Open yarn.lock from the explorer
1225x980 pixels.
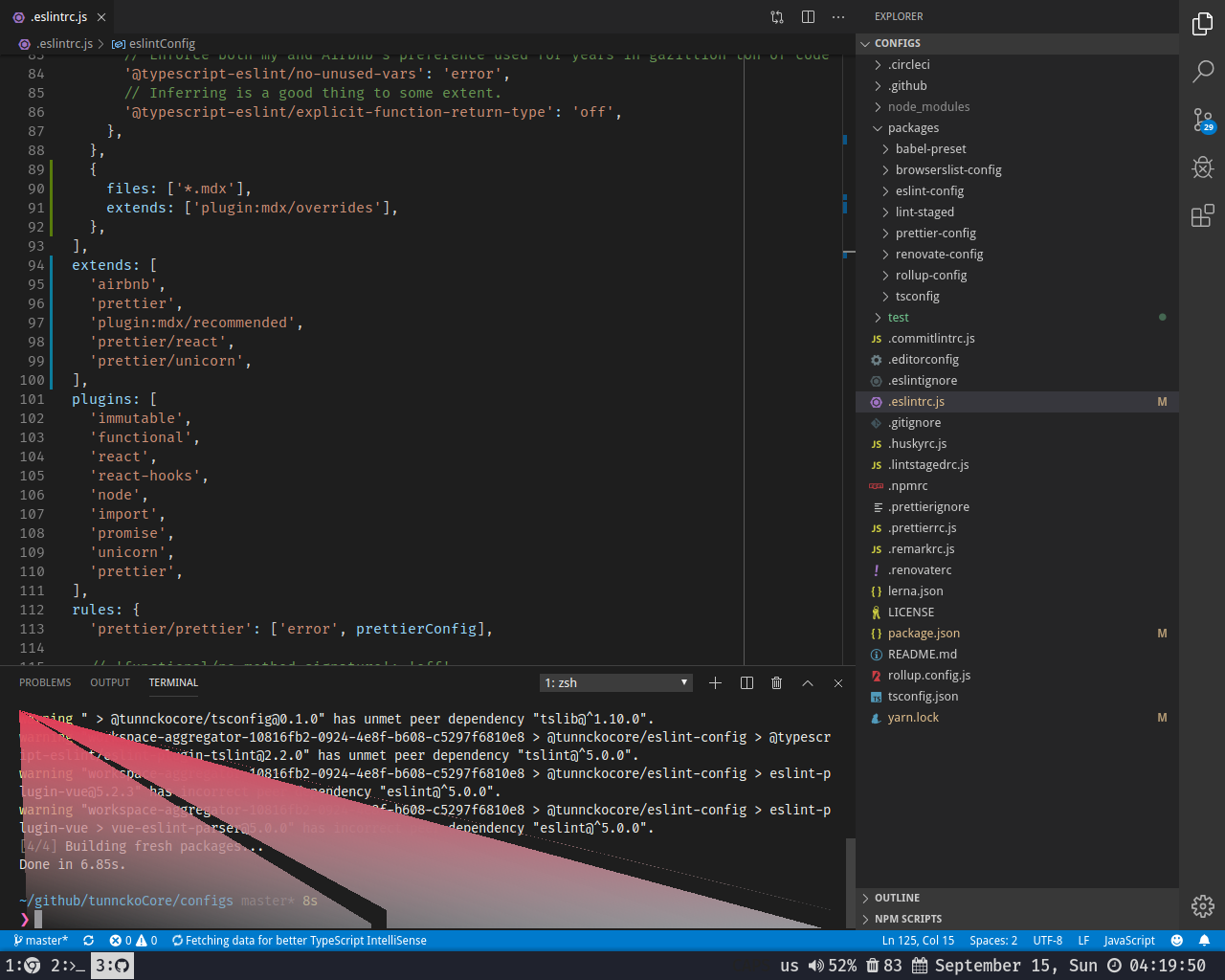915,717
